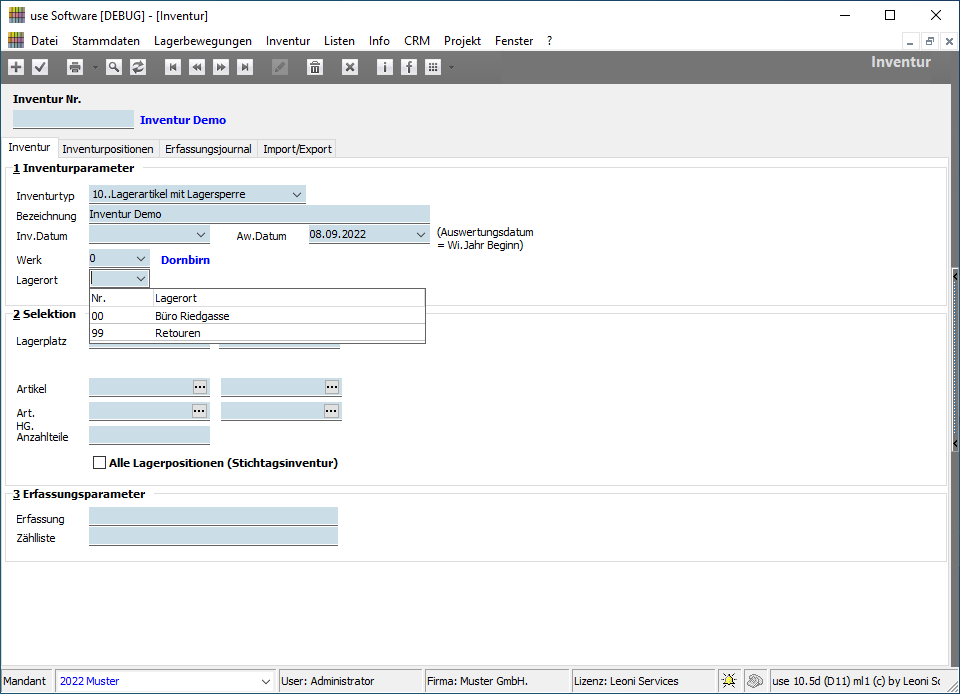Open lookup for first Art. HG. field

click(200, 411)
